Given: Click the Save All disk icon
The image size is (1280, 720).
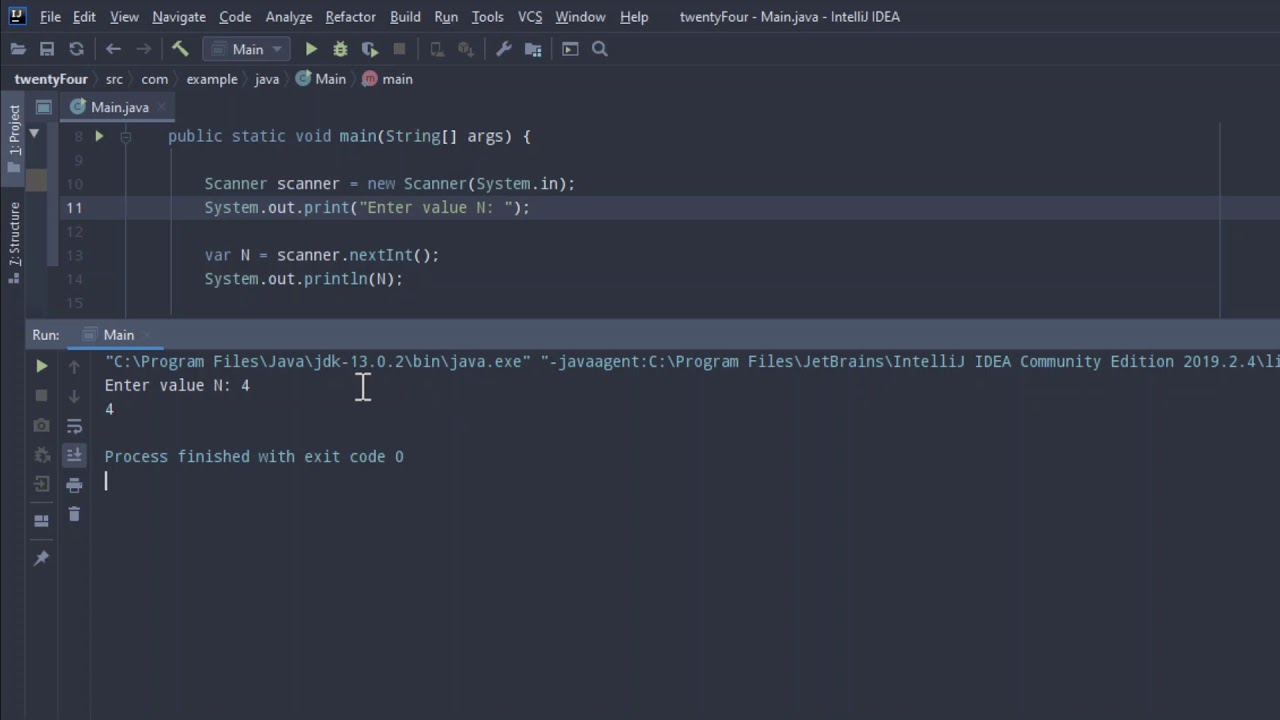Looking at the screenshot, I should pos(47,49).
